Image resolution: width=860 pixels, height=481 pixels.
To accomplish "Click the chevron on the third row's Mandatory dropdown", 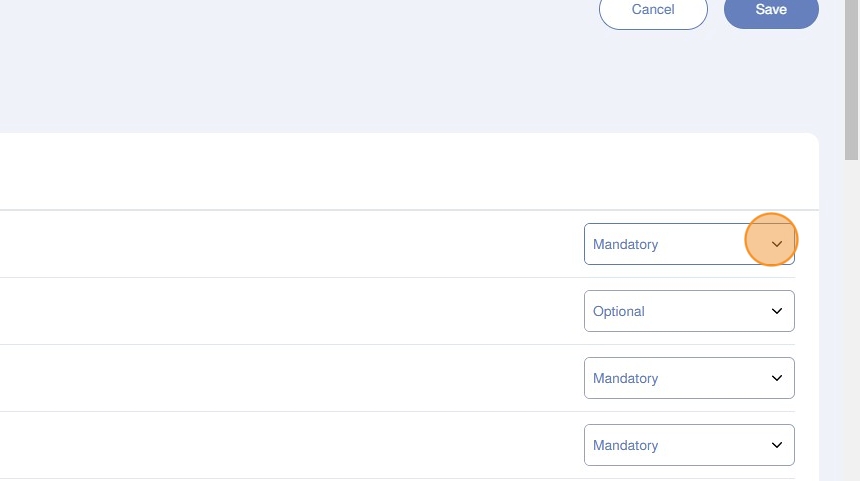I will point(777,378).
